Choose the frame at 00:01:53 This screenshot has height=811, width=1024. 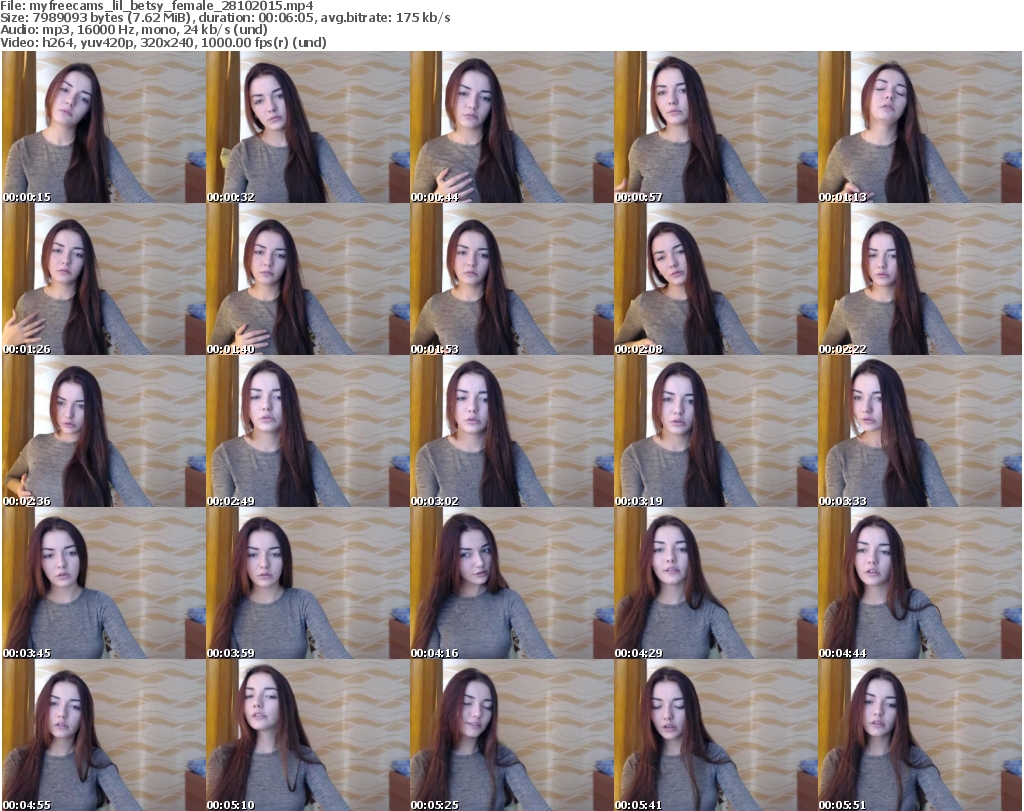[512, 279]
